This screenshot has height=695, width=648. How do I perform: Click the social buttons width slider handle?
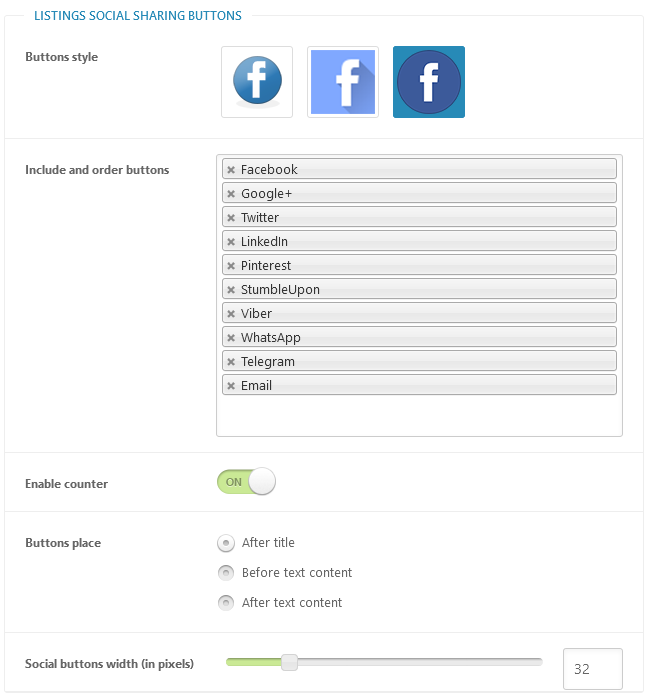pos(289,662)
